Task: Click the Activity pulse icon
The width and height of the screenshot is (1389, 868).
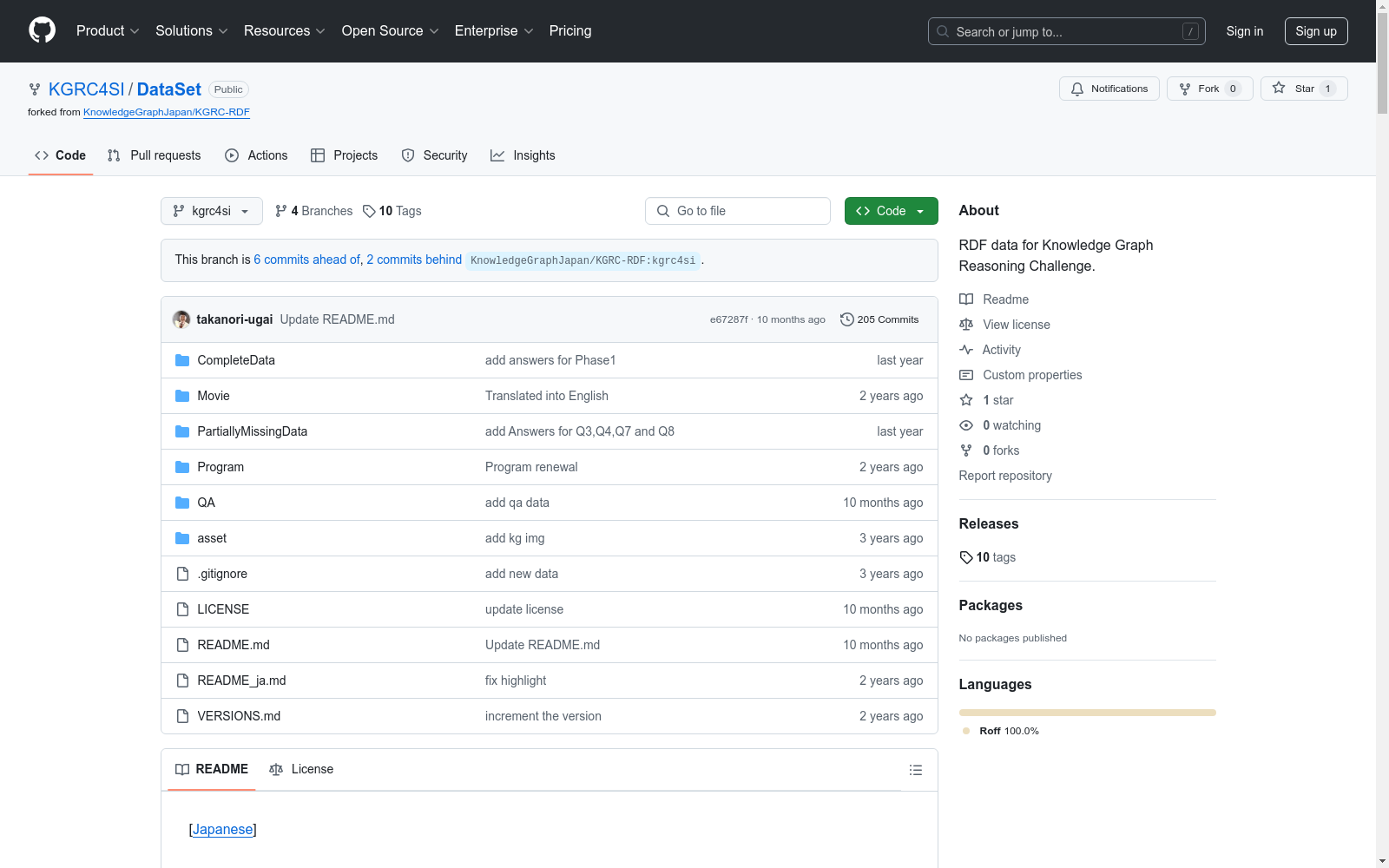Action: [x=966, y=350]
